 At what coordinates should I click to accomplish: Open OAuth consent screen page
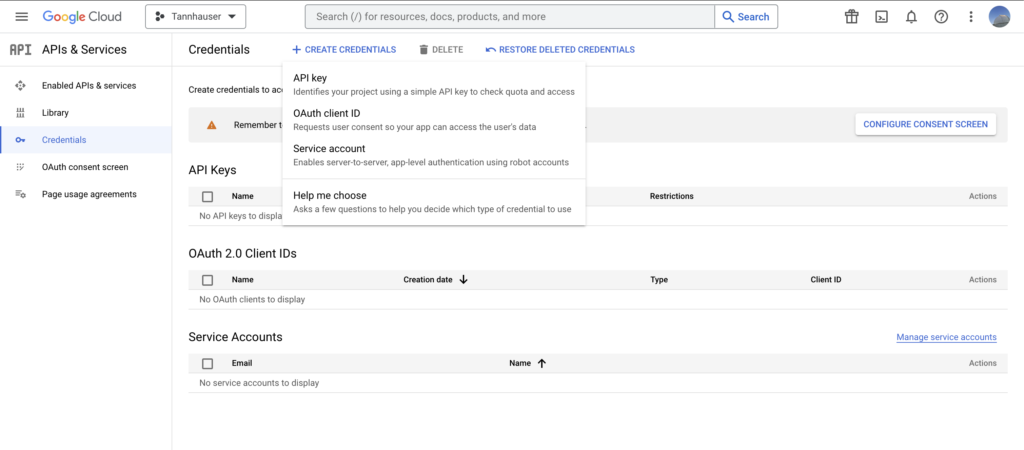[86, 167]
